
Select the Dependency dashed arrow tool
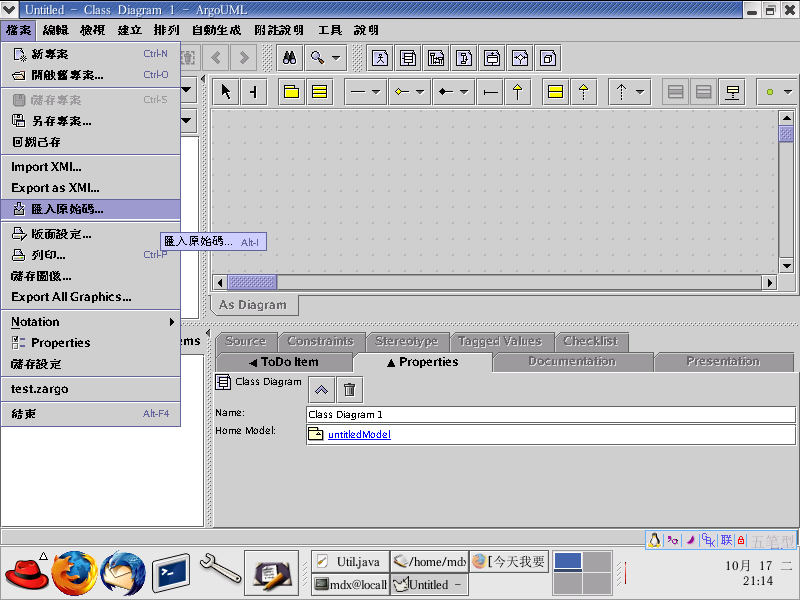pos(621,92)
